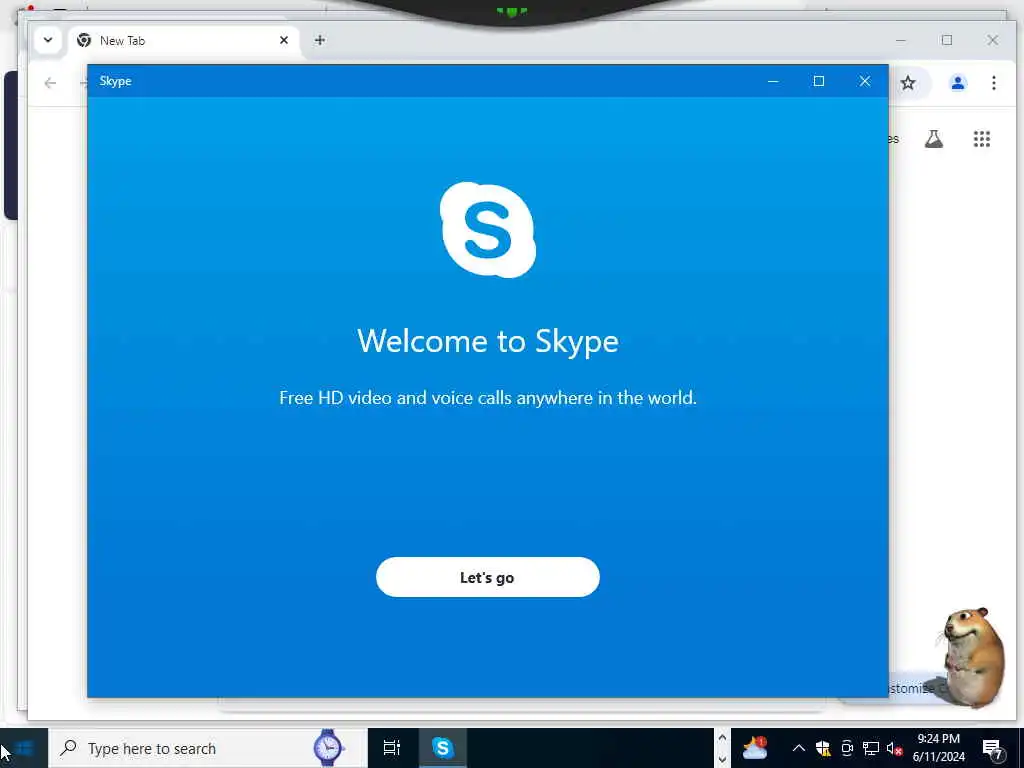Go back in Chrome using back arrow

50,83
